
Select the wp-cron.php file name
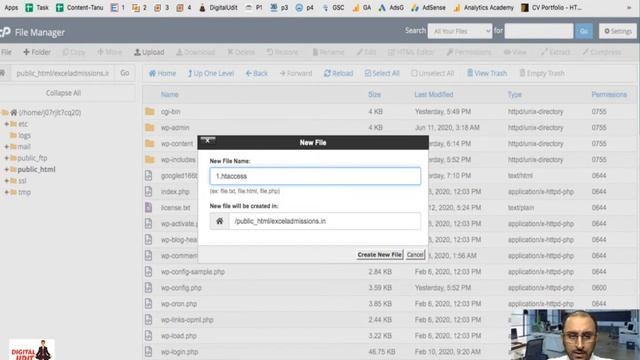pyautogui.click(x=179, y=304)
